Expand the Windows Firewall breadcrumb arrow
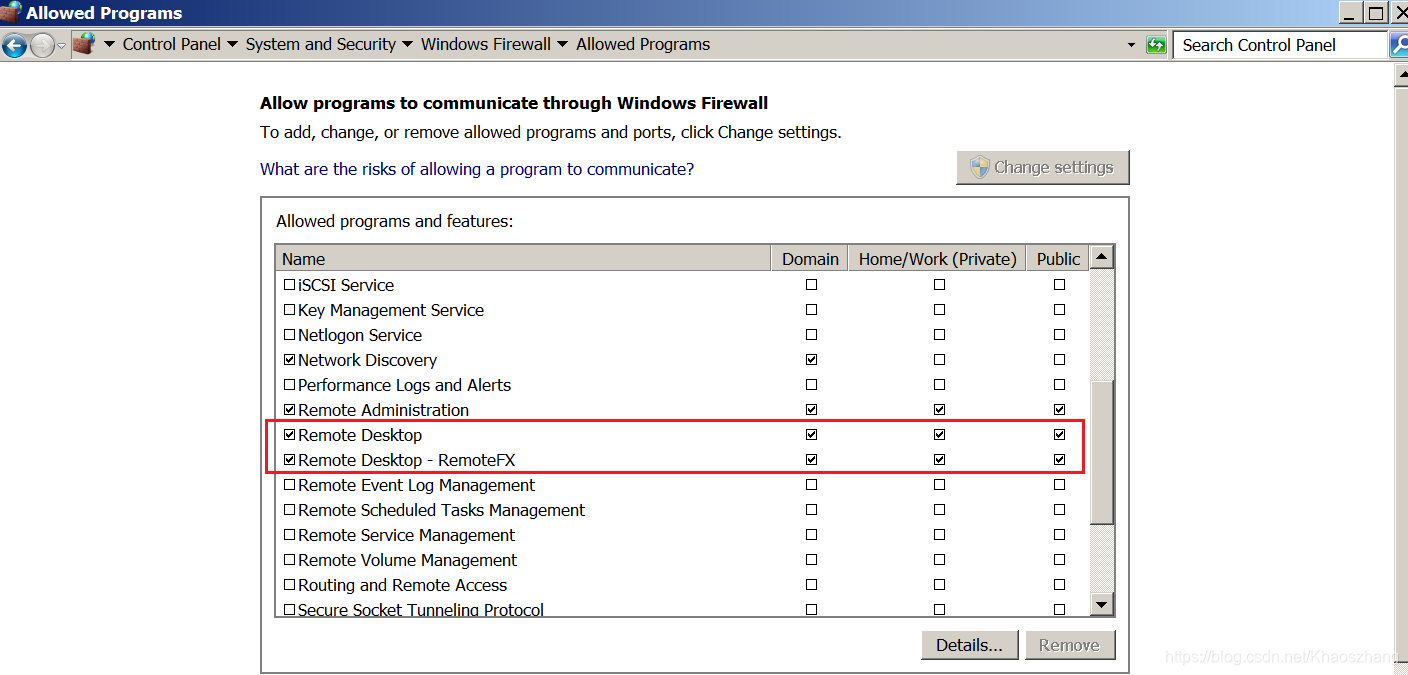The width and height of the screenshot is (1408, 675). coord(562,44)
